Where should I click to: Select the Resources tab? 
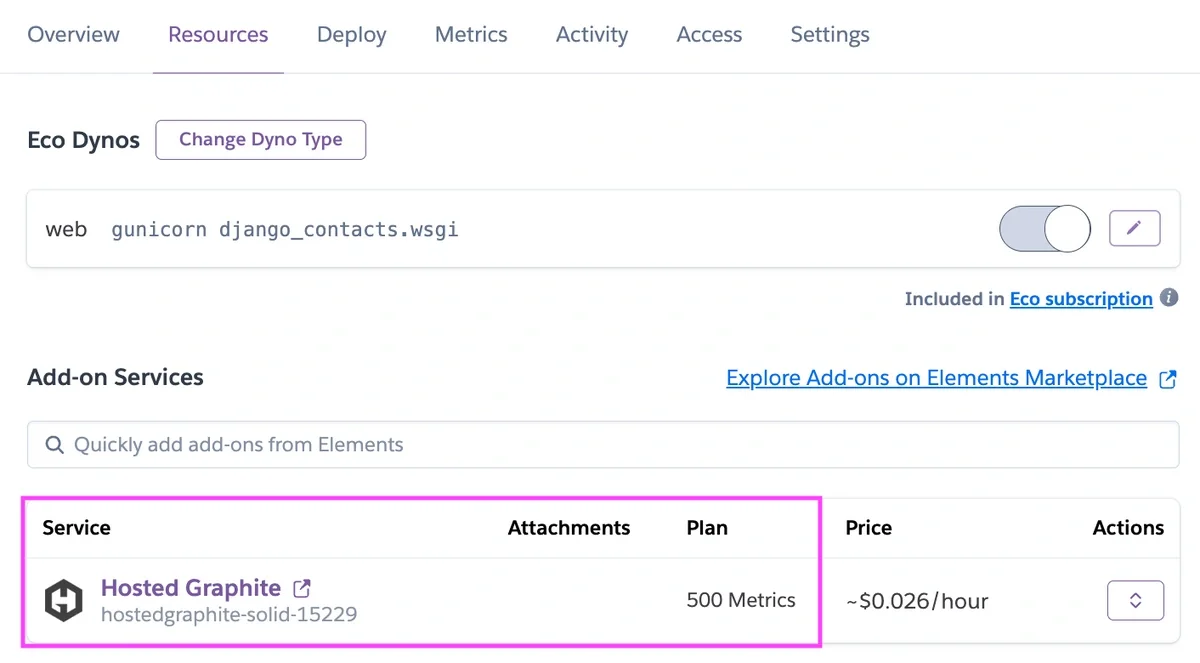pyautogui.click(x=218, y=35)
